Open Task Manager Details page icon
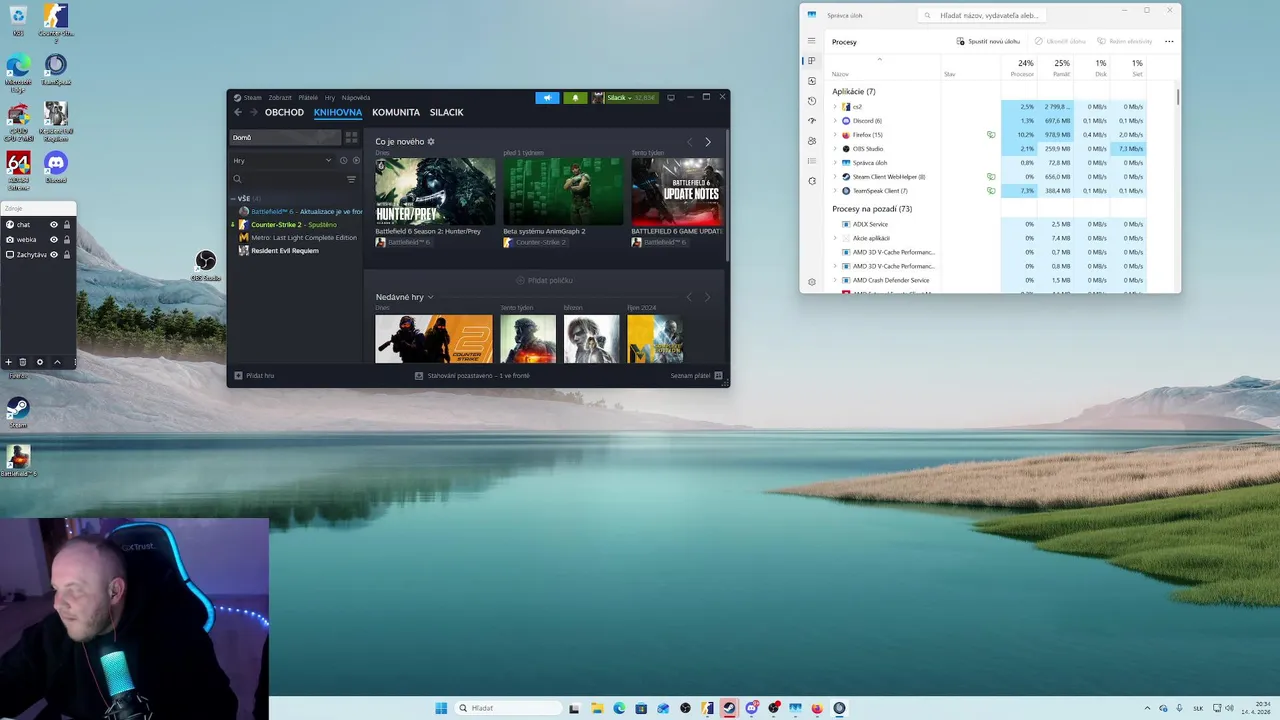Image resolution: width=1280 pixels, height=720 pixels. pos(811,161)
